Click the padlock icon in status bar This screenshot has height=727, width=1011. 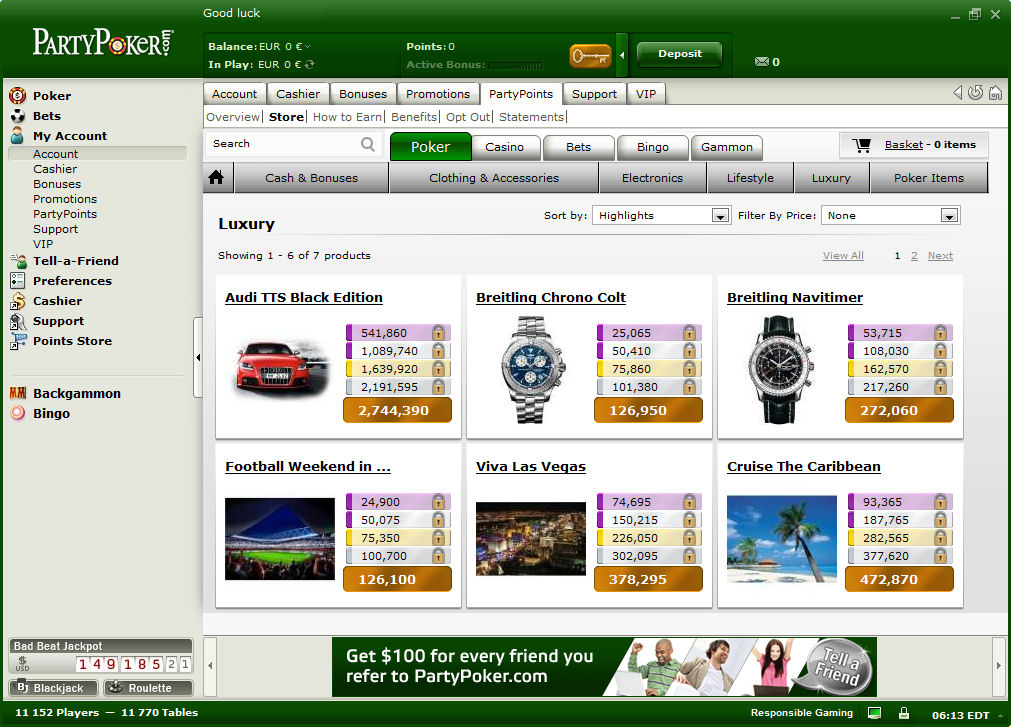904,713
